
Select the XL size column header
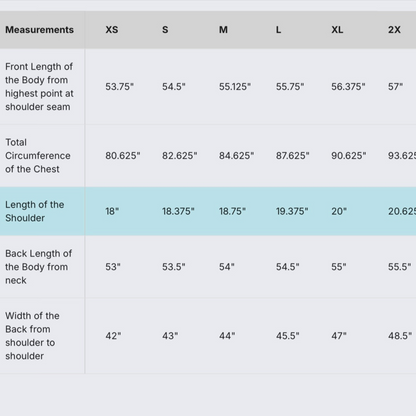pos(337,30)
